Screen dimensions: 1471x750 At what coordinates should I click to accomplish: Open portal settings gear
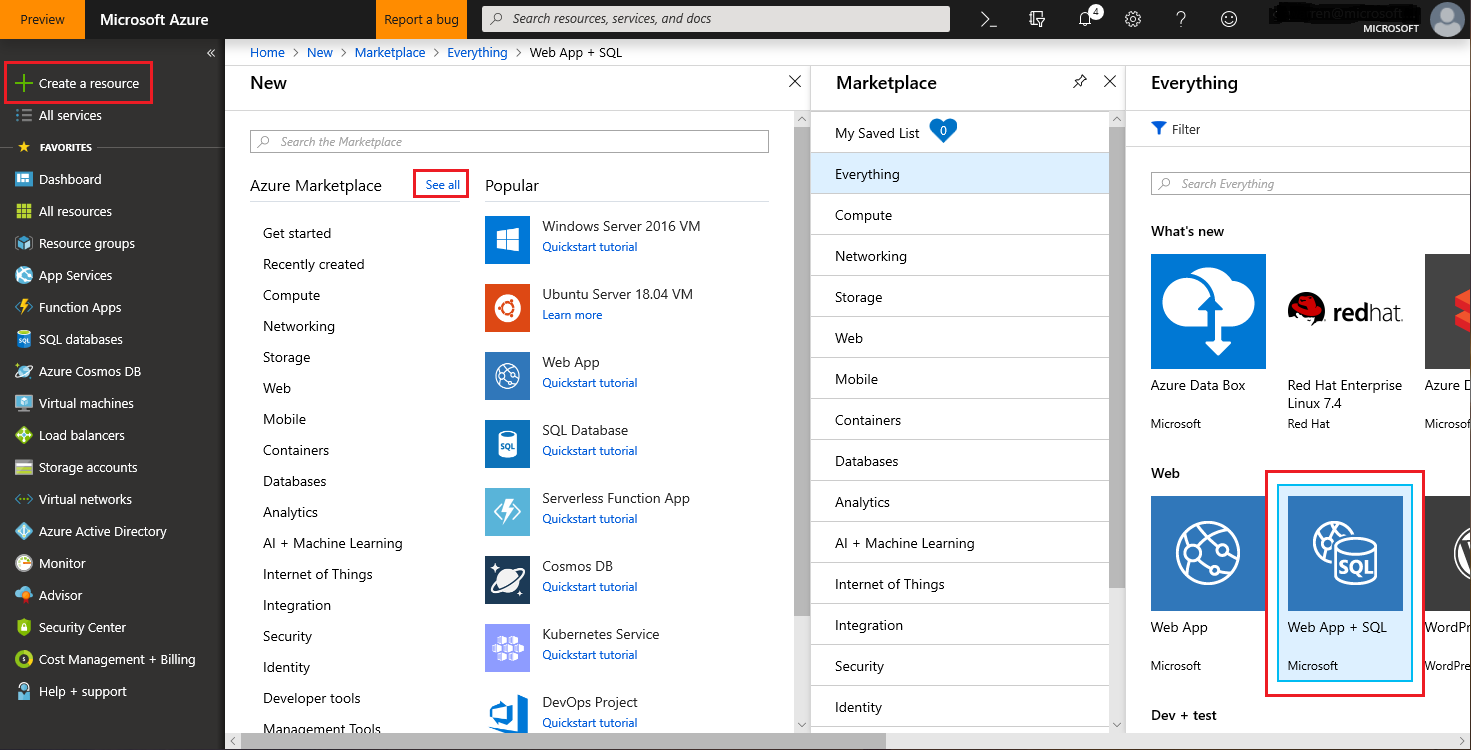click(1132, 18)
